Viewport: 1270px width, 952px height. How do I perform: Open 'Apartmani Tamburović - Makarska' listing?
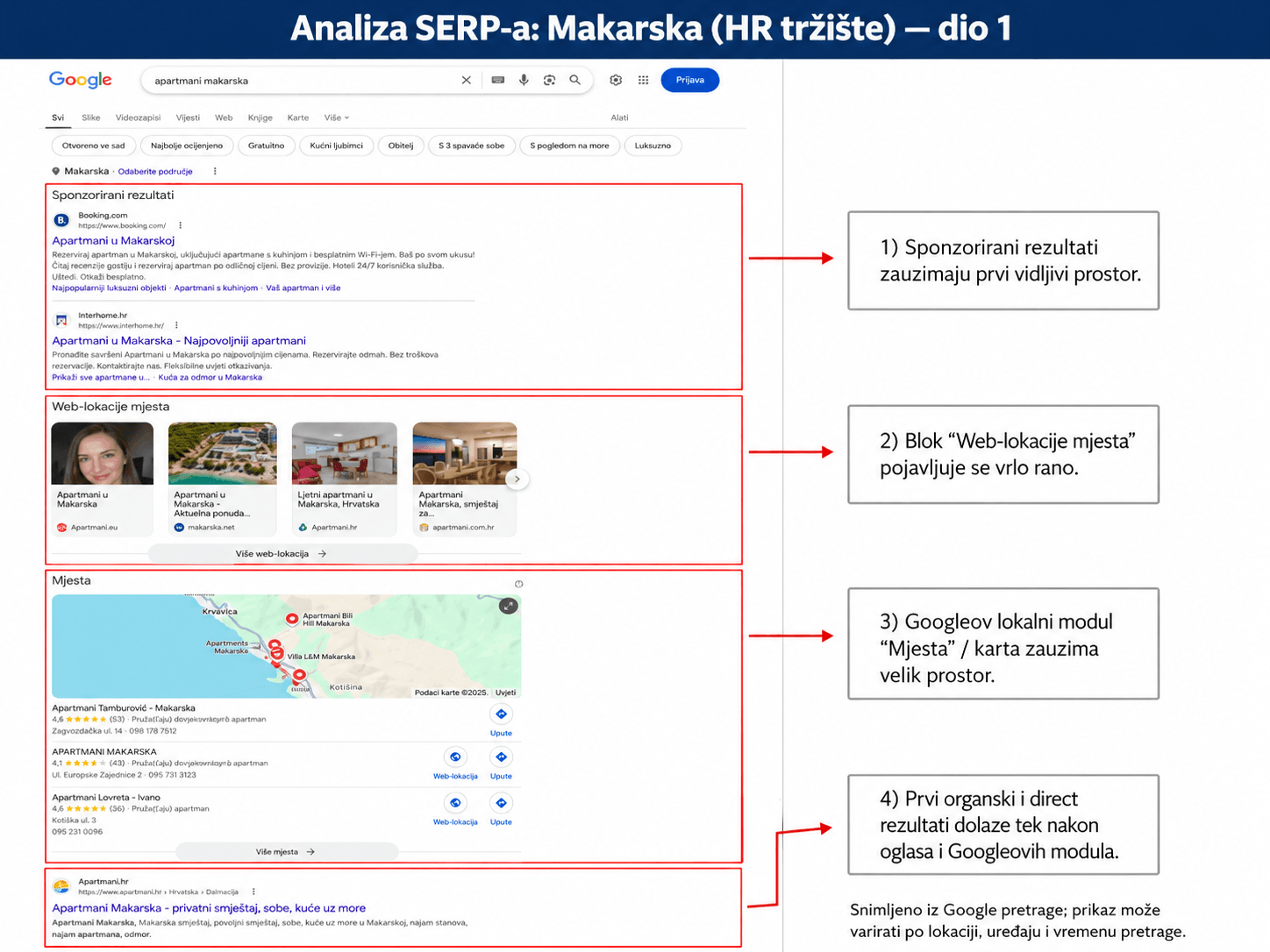click(124, 707)
